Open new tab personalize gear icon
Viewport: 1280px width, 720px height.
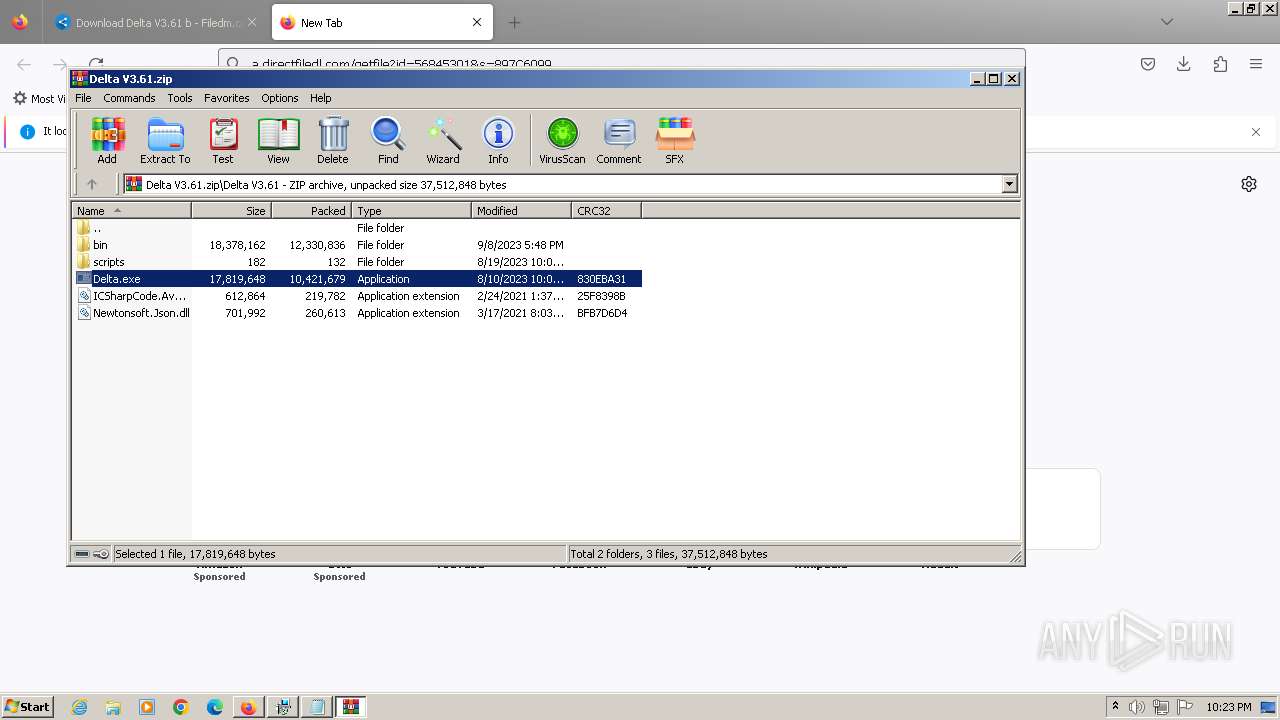tap(1249, 184)
